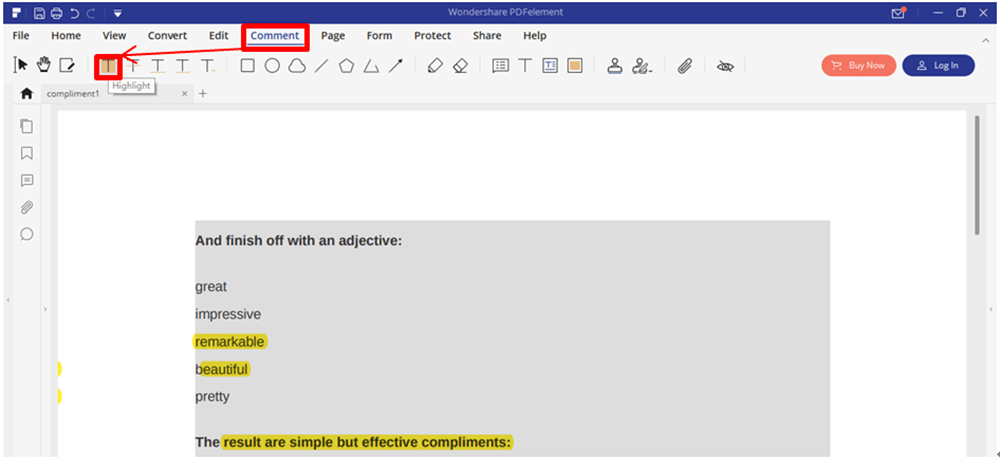Collapse the ribbon with the chevron
The height and width of the screenshot is (458, 1000).
pyautogui.click(x=985, y=38)
